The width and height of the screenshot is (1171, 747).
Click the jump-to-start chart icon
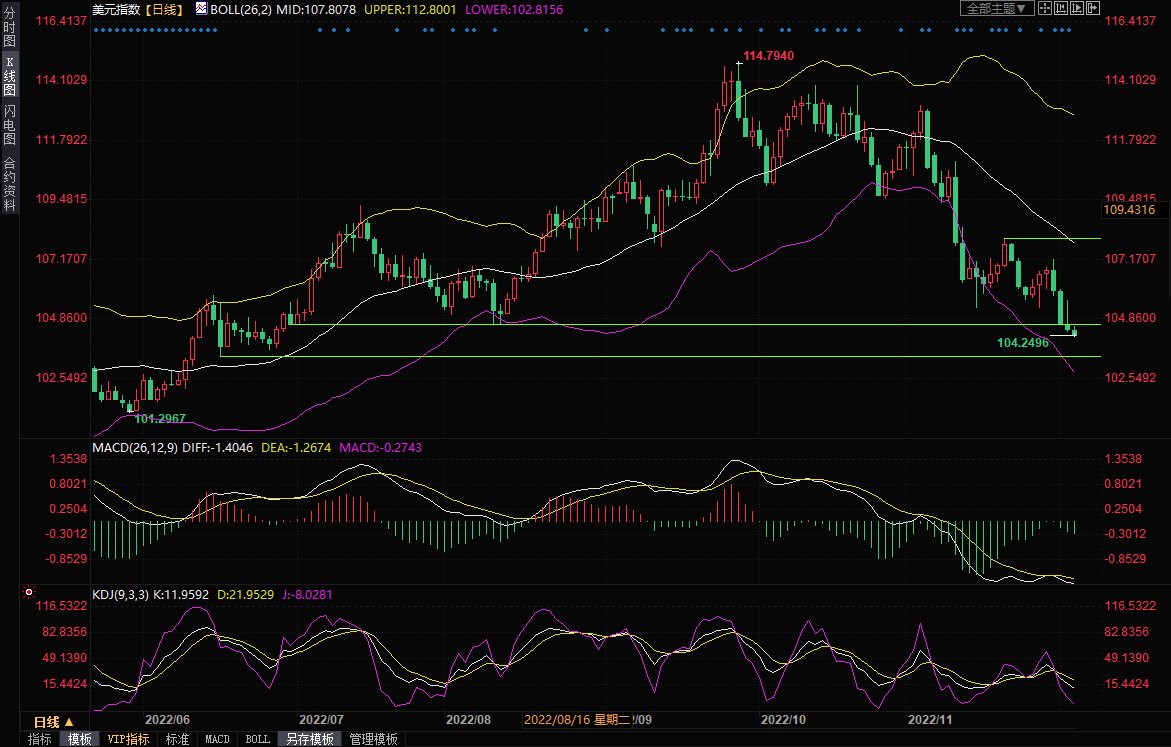click(x=1061, y=8)
